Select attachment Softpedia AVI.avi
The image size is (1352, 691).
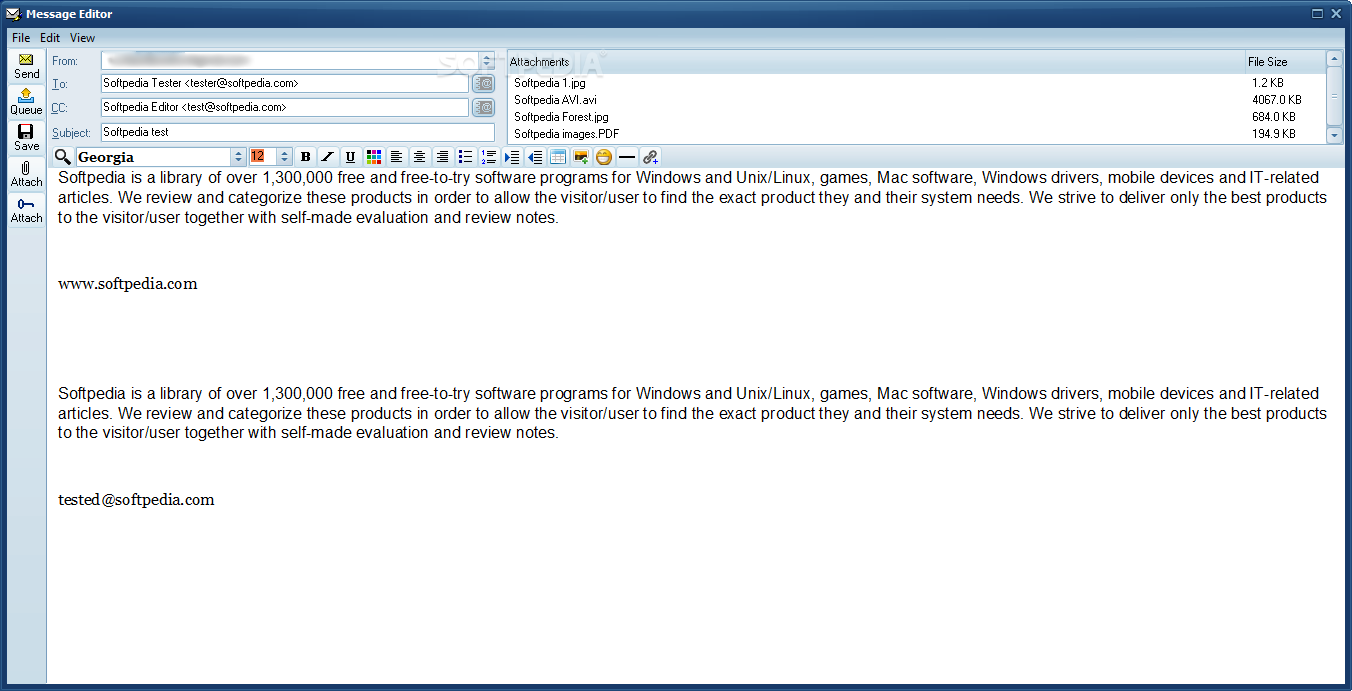pos(555,100)
